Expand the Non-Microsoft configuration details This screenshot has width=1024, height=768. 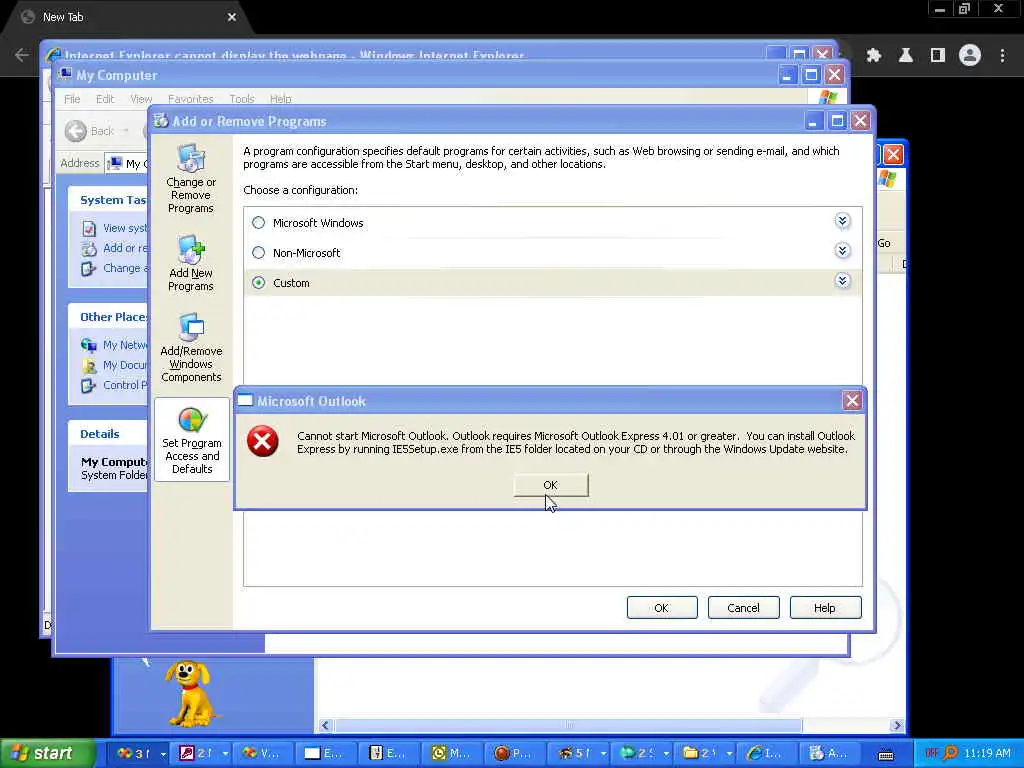tap(842, 251)
